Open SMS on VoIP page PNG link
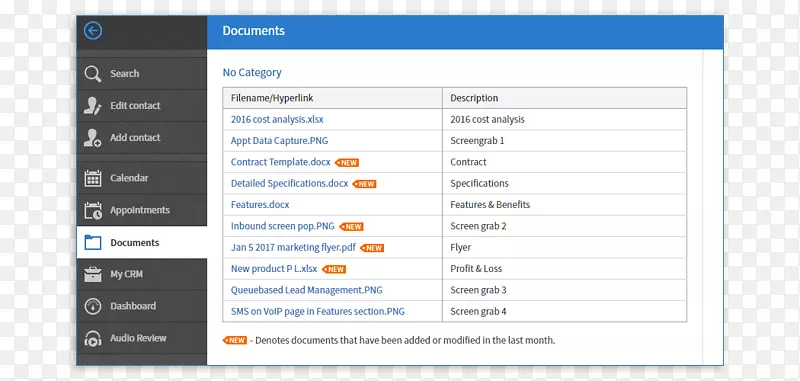This screenshot has width=800, height=381. point(317,312)
